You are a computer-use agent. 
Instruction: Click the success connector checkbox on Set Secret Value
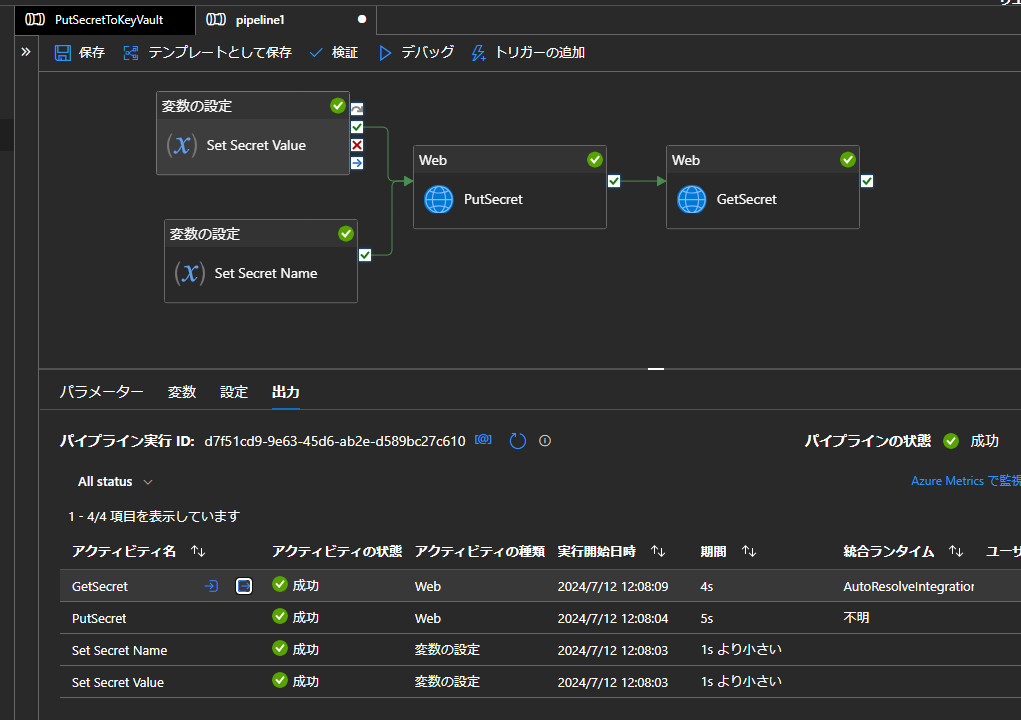coord(357,127)
